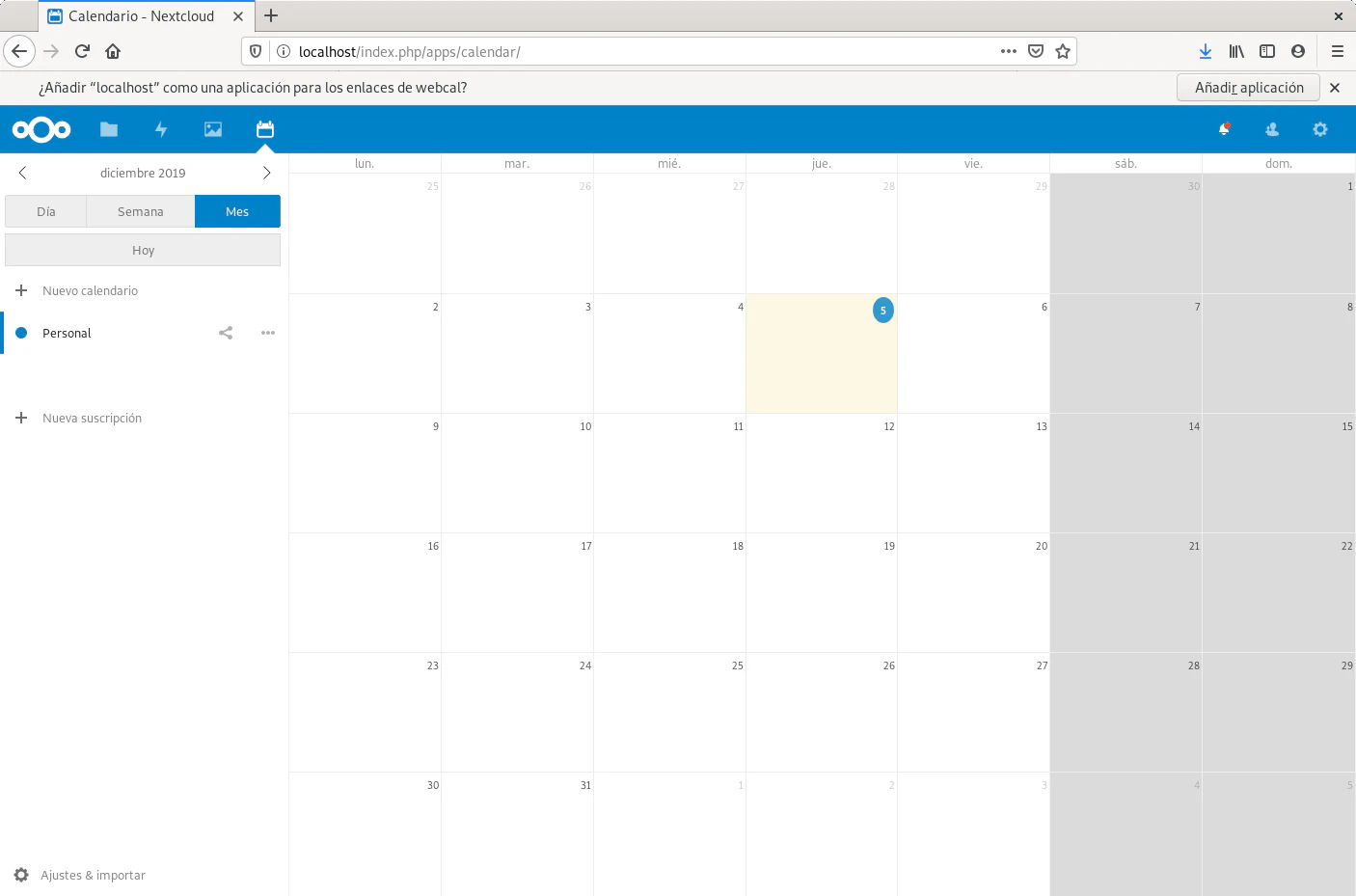1356x896 pixels.
Task: Go to next month arrow
Action: point(267,173)
